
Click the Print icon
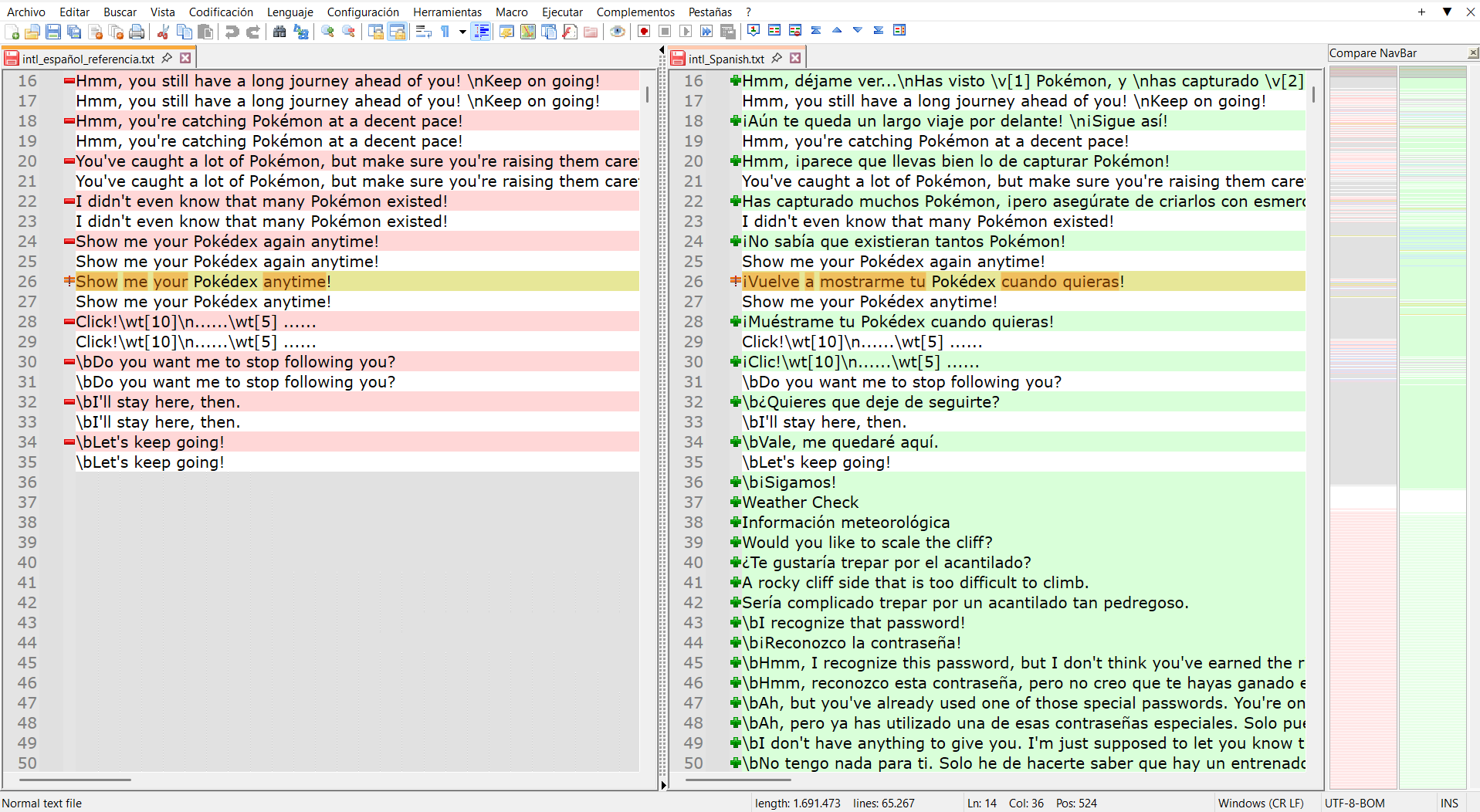[x=137, y=32]
